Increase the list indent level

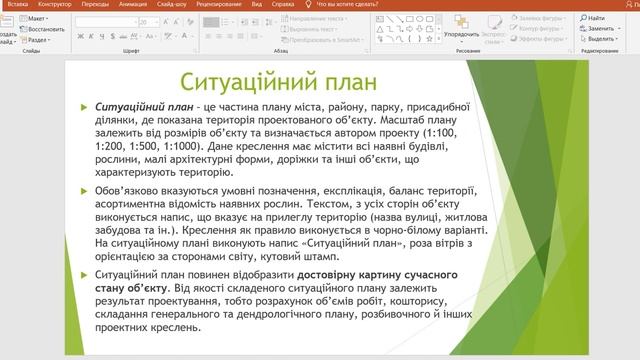(255, 22)
